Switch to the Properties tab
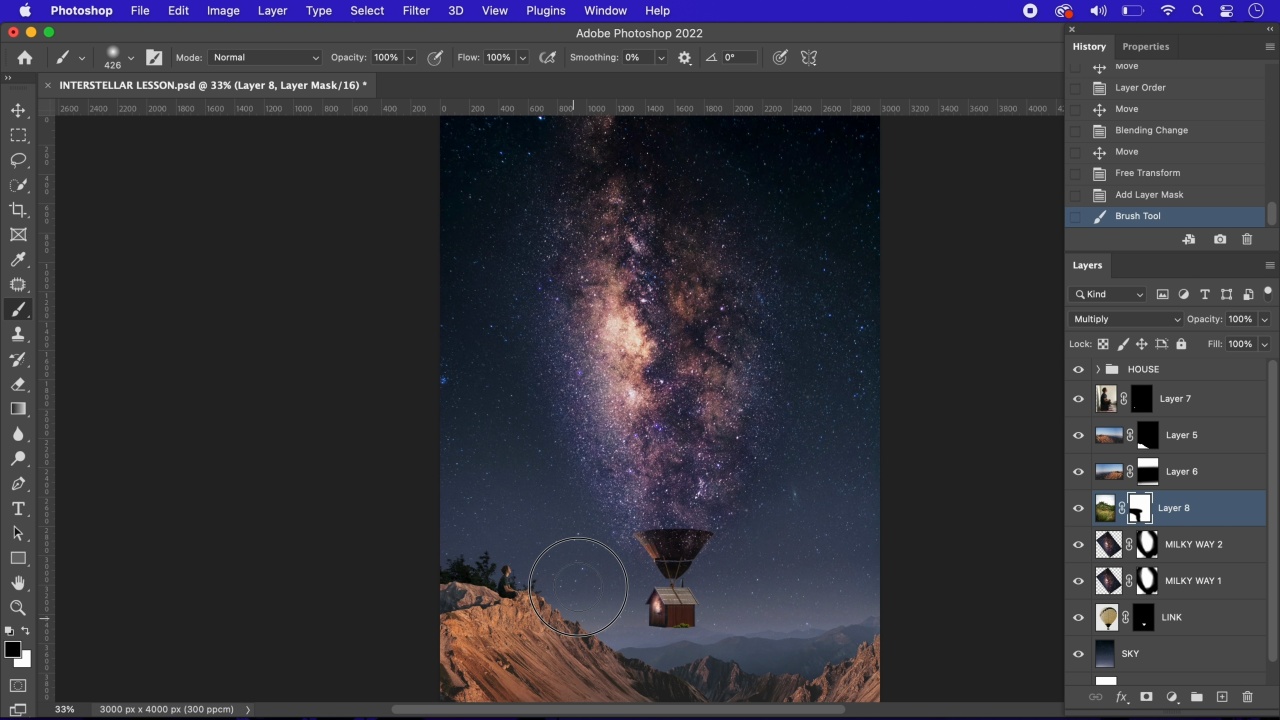The image size is (1280, 720). click(1145, 47)
